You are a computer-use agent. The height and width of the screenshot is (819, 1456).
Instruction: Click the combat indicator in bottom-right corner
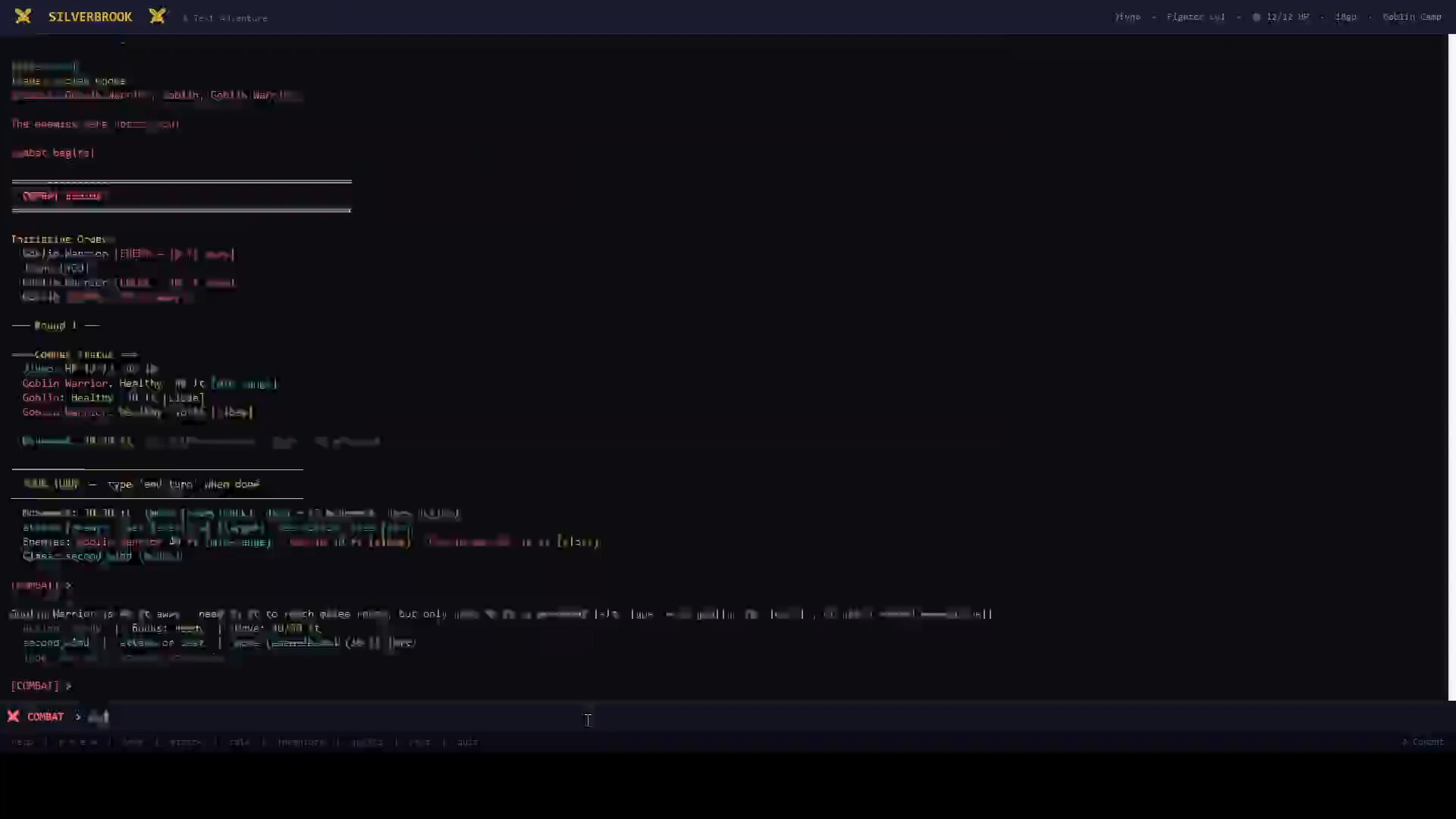1423,742
